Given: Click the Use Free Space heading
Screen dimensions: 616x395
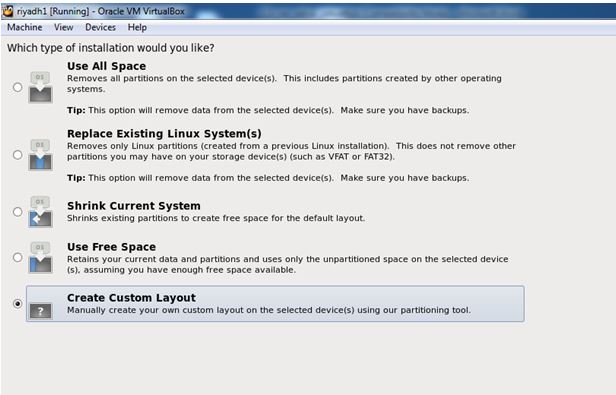Looking at the screenshot, I should click(x=112, y=247).
